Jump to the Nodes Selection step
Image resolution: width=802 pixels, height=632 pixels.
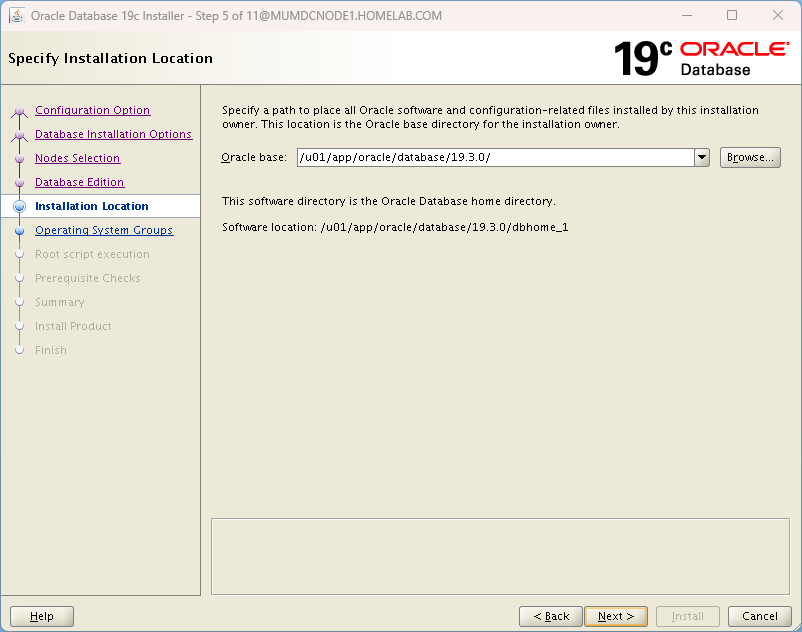(77, 159)
